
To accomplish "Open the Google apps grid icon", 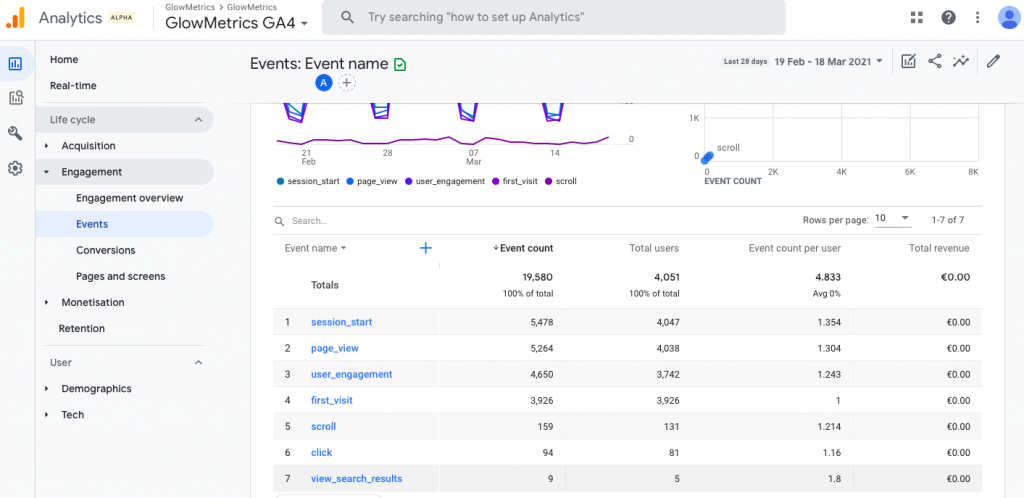I will pyautogui.click(x=917, y=17).
